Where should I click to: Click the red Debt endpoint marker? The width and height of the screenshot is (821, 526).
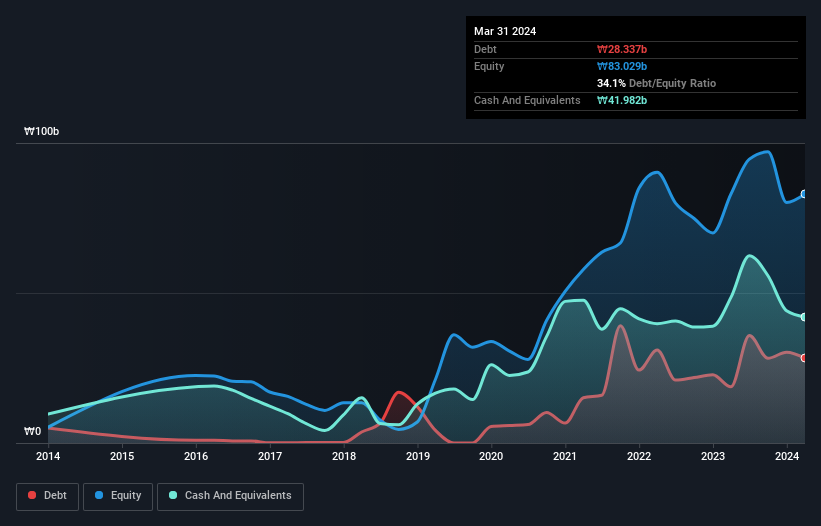(x=804, y=358)
